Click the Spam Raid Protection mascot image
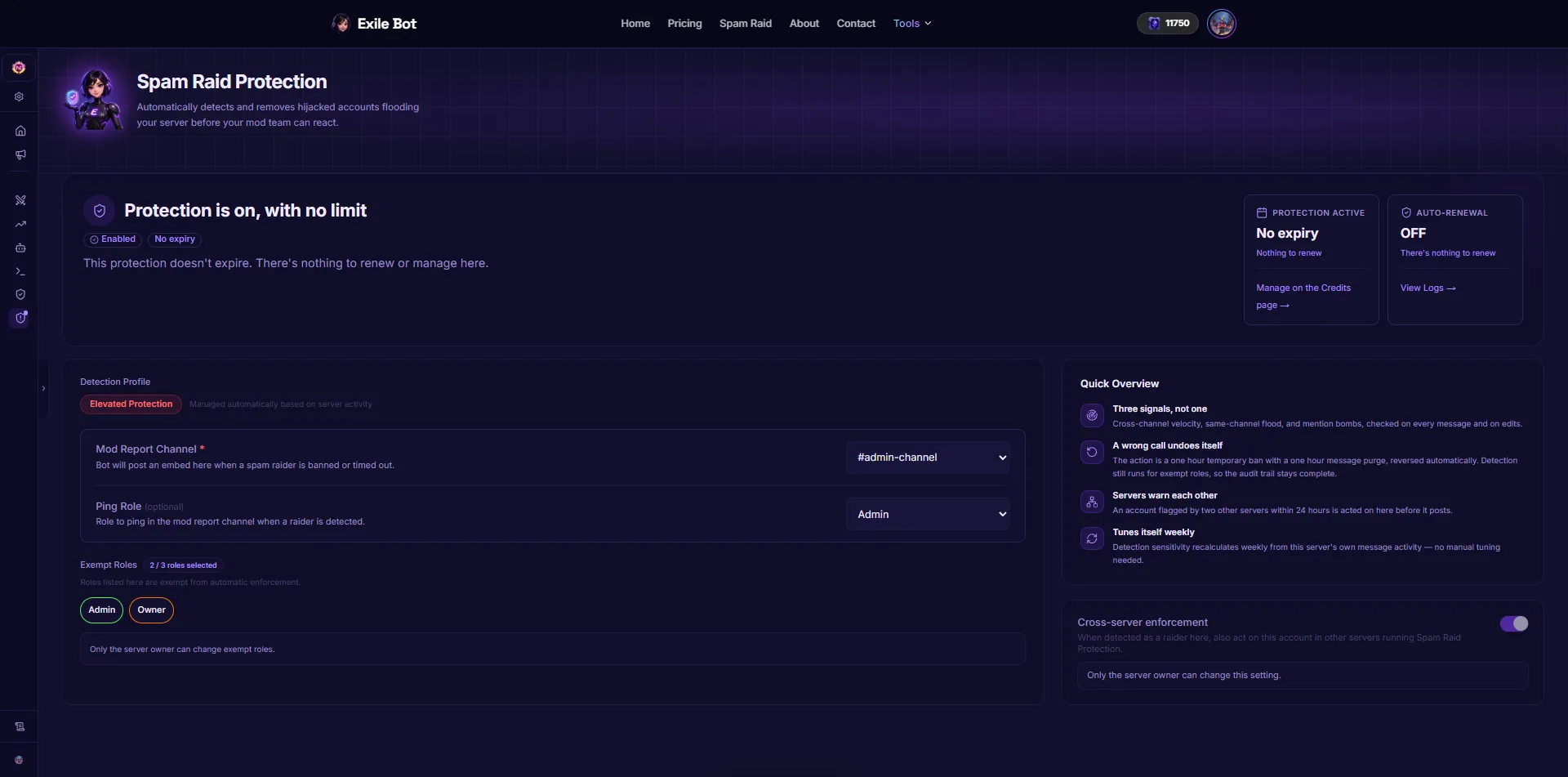Image resolution: width=1568 pixels, height=777 pixels. [x=95, y=100]
